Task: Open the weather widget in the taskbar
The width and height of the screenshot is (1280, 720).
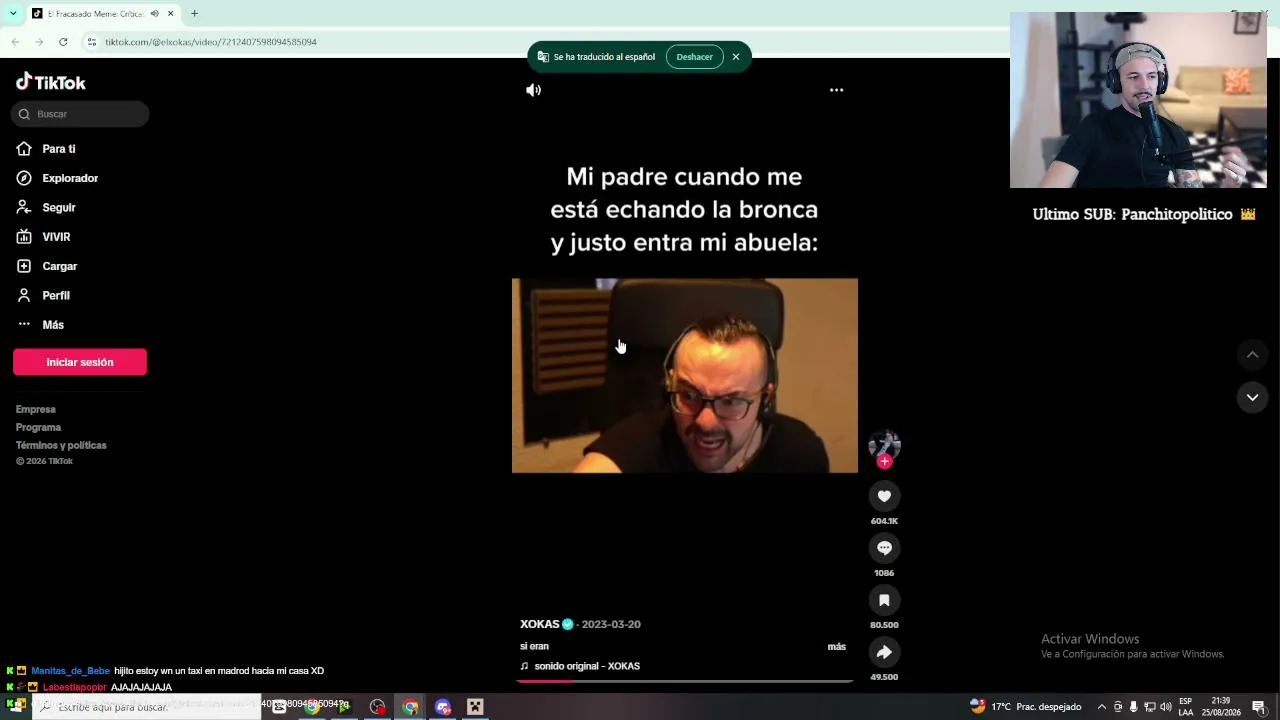Action: pyautogui.click(x=1025, y=707)
